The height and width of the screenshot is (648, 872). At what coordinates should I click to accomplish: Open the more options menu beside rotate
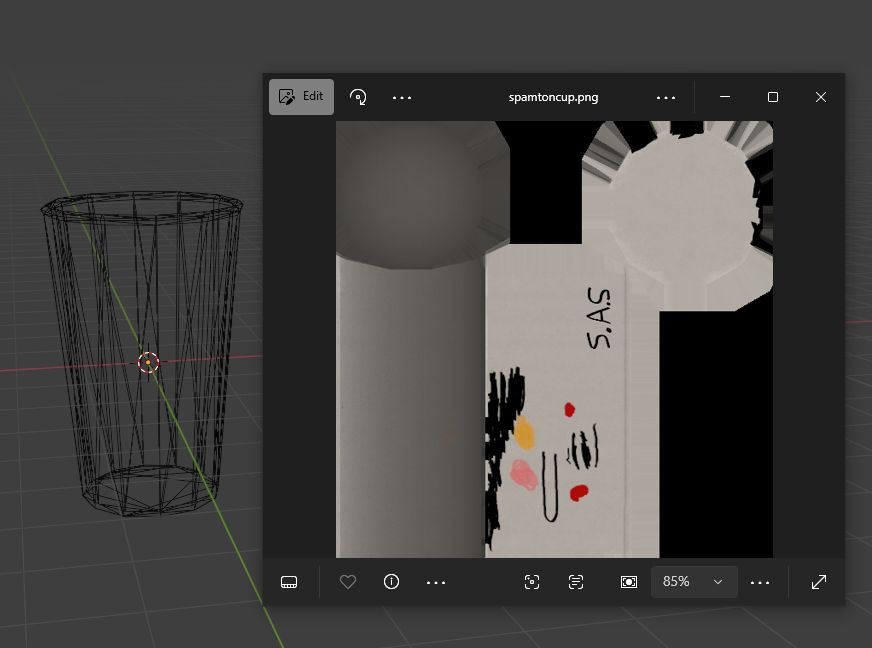(402, 97)
